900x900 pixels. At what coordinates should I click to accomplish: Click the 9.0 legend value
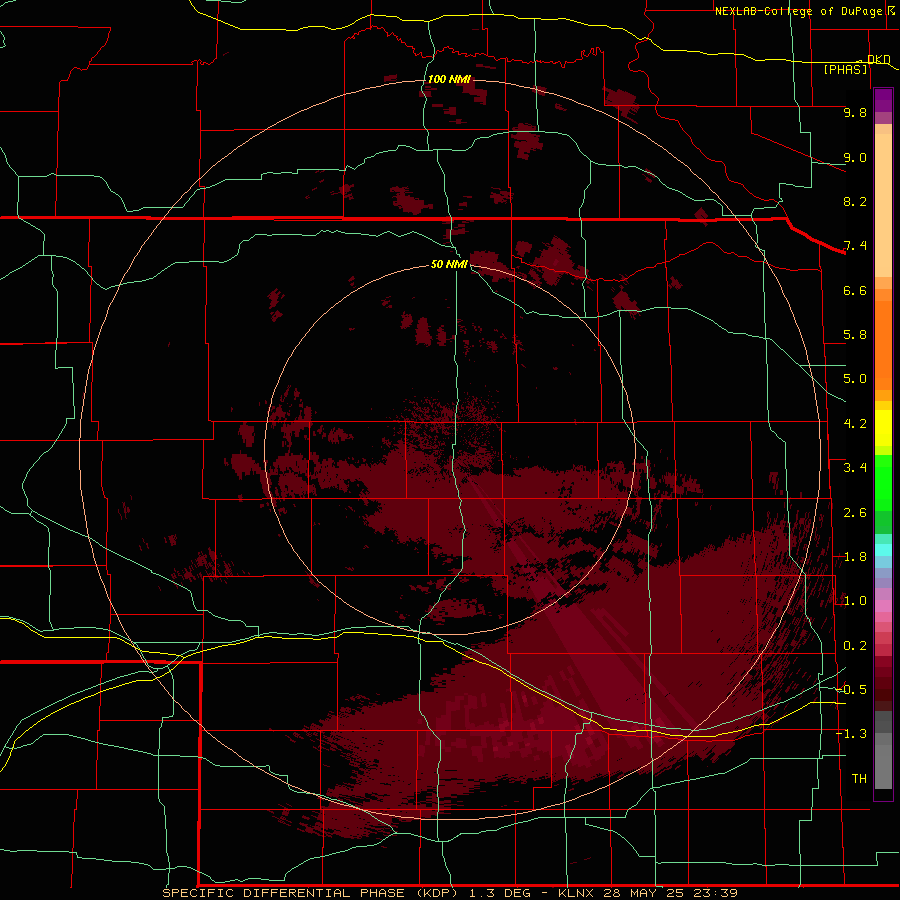tap(855, 157)
